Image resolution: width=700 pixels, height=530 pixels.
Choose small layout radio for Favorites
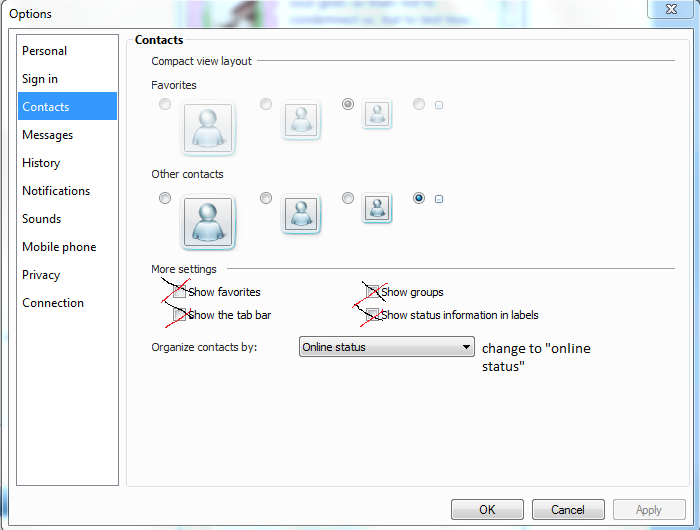pos(348,104)
